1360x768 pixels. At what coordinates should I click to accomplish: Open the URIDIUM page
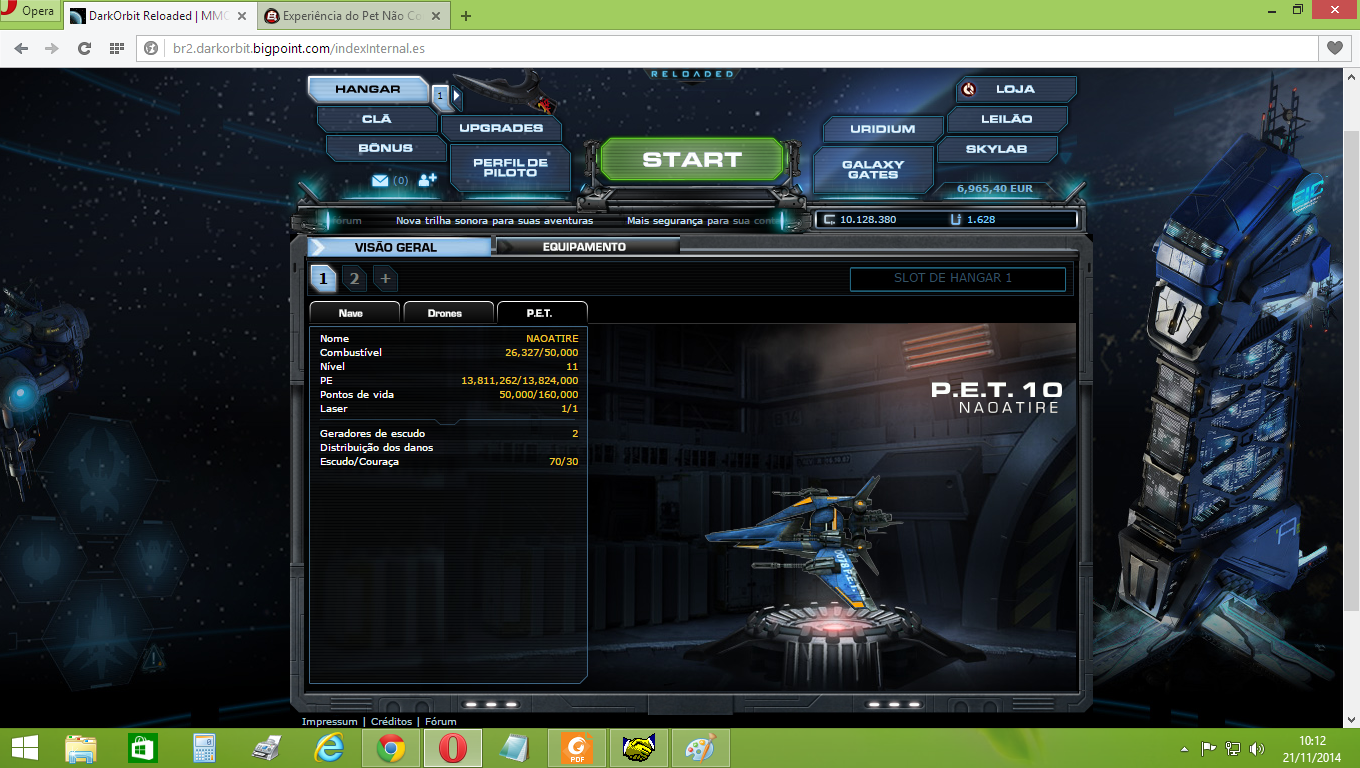pos(883,129)
